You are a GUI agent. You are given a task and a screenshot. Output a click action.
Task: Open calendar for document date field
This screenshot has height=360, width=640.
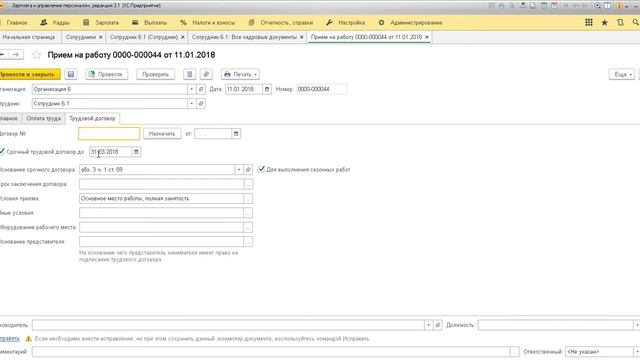coord(267,89)
